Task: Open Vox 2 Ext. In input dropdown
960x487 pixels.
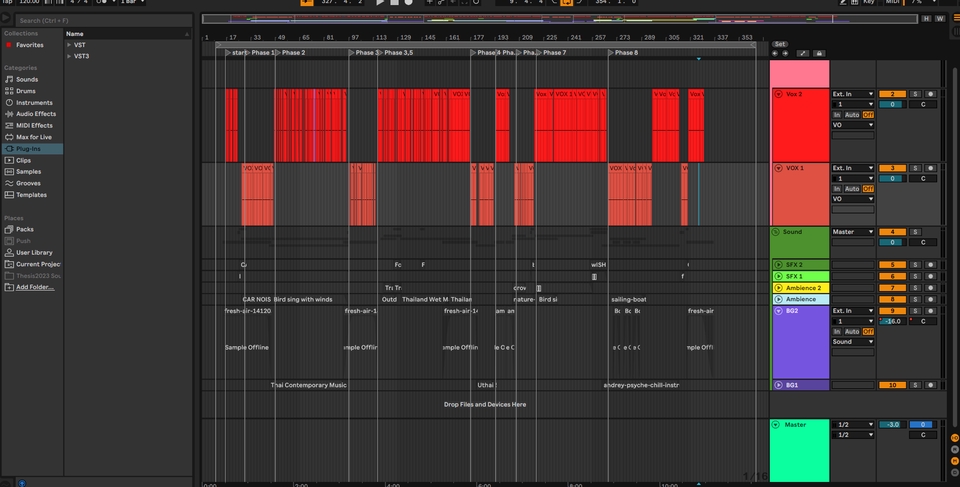Action: [852, 94]
